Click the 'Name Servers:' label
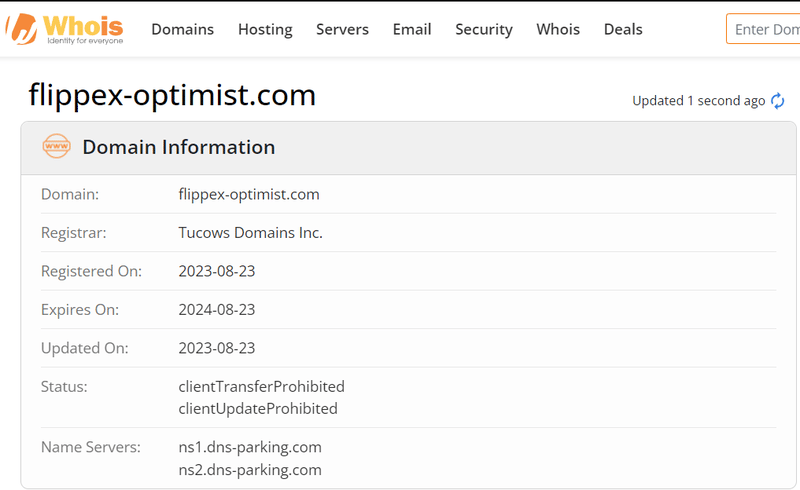800x490 pixels. pyautogui.click(x=91, y=447)
